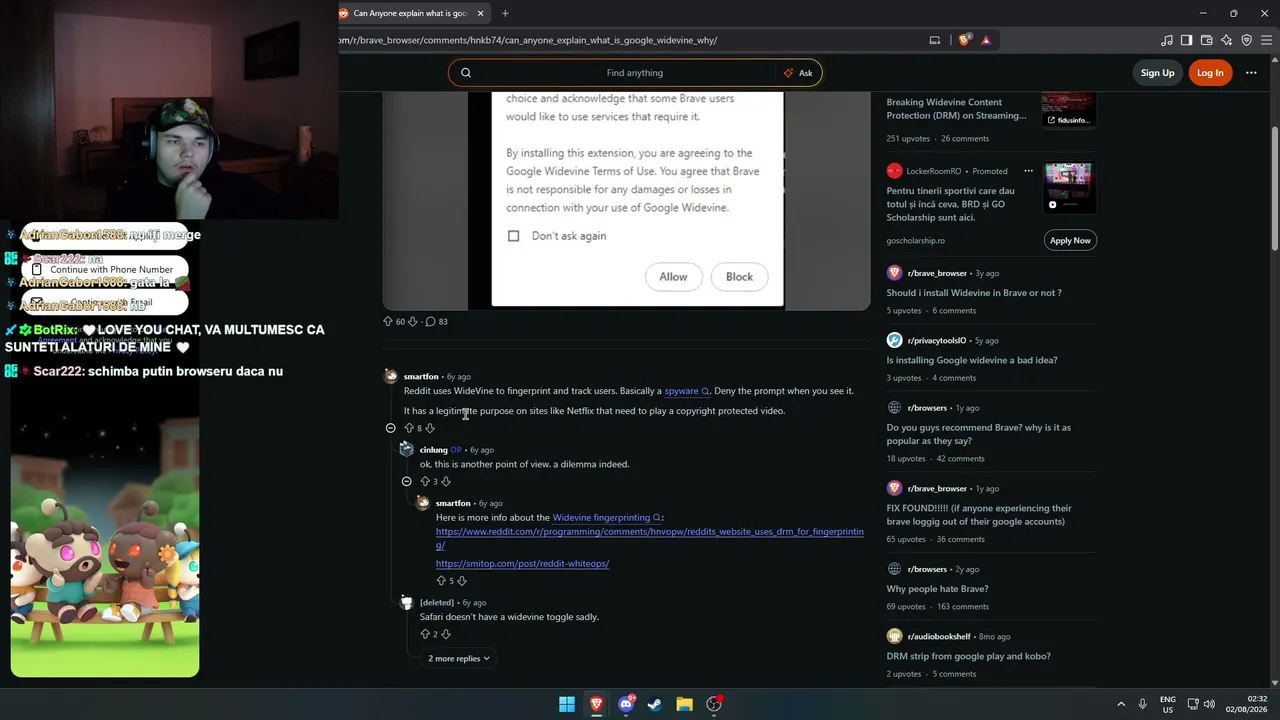Open 'Should I install Widevine in Brave or not ?'

(974, 293)
